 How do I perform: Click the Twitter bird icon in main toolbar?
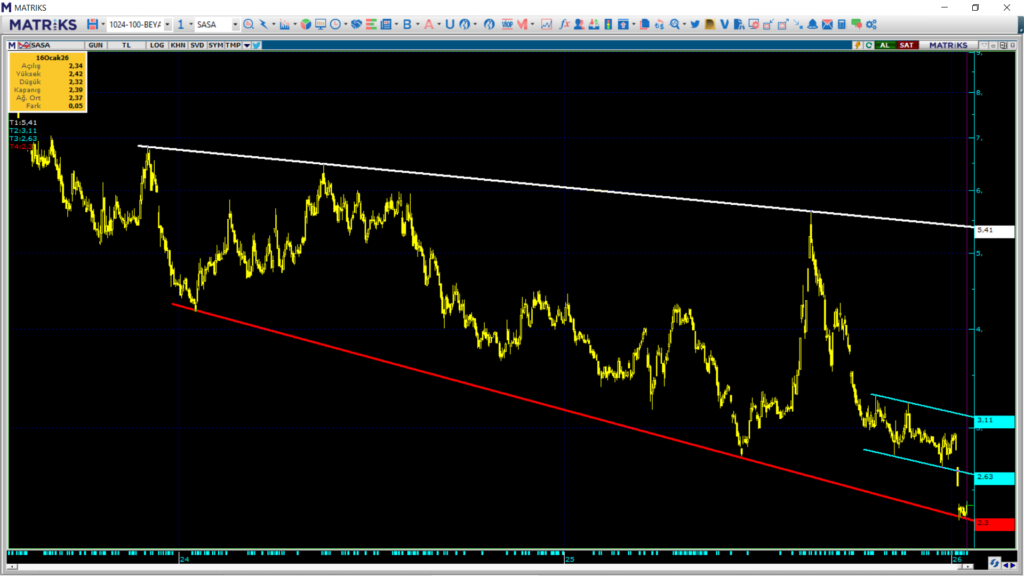(x=695, y=24)
